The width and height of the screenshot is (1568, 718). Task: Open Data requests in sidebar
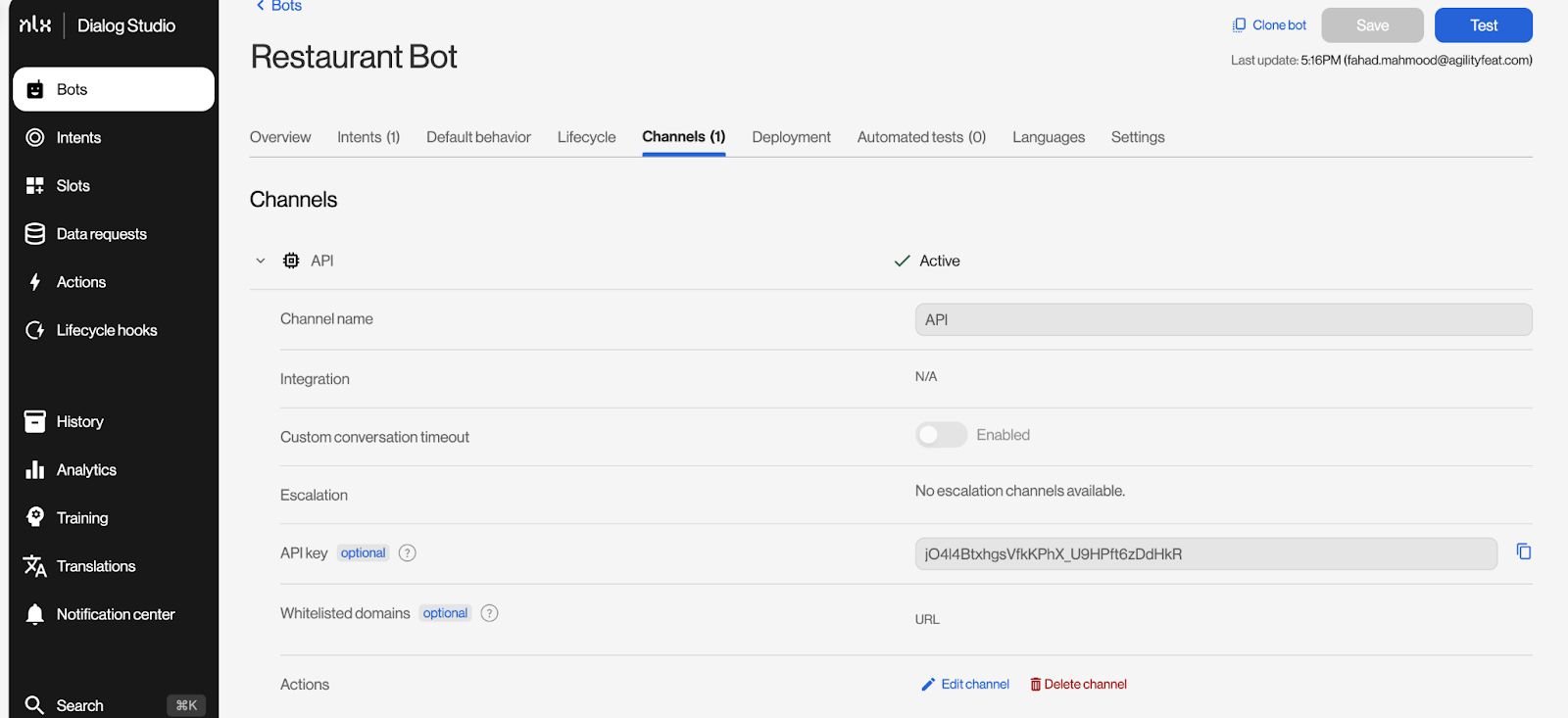pyautogui.click(x=101, y=234)
